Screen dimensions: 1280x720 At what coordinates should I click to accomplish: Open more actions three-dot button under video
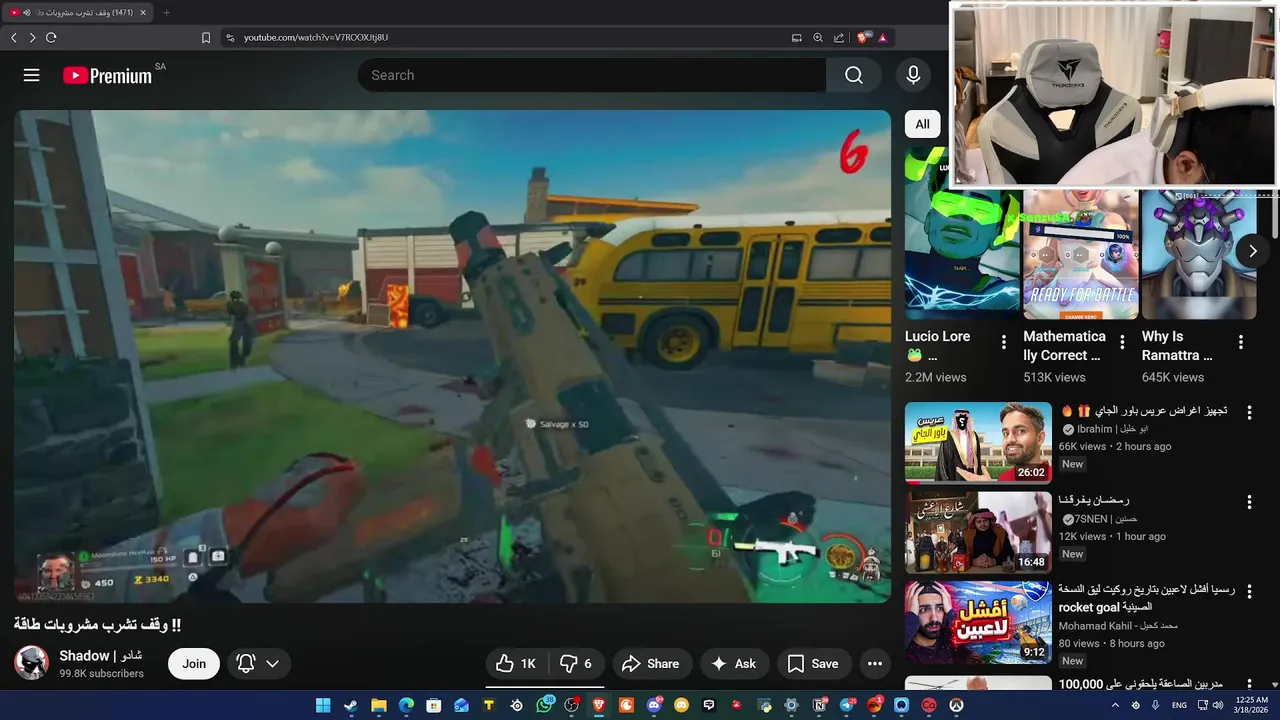tap(875, 663)
